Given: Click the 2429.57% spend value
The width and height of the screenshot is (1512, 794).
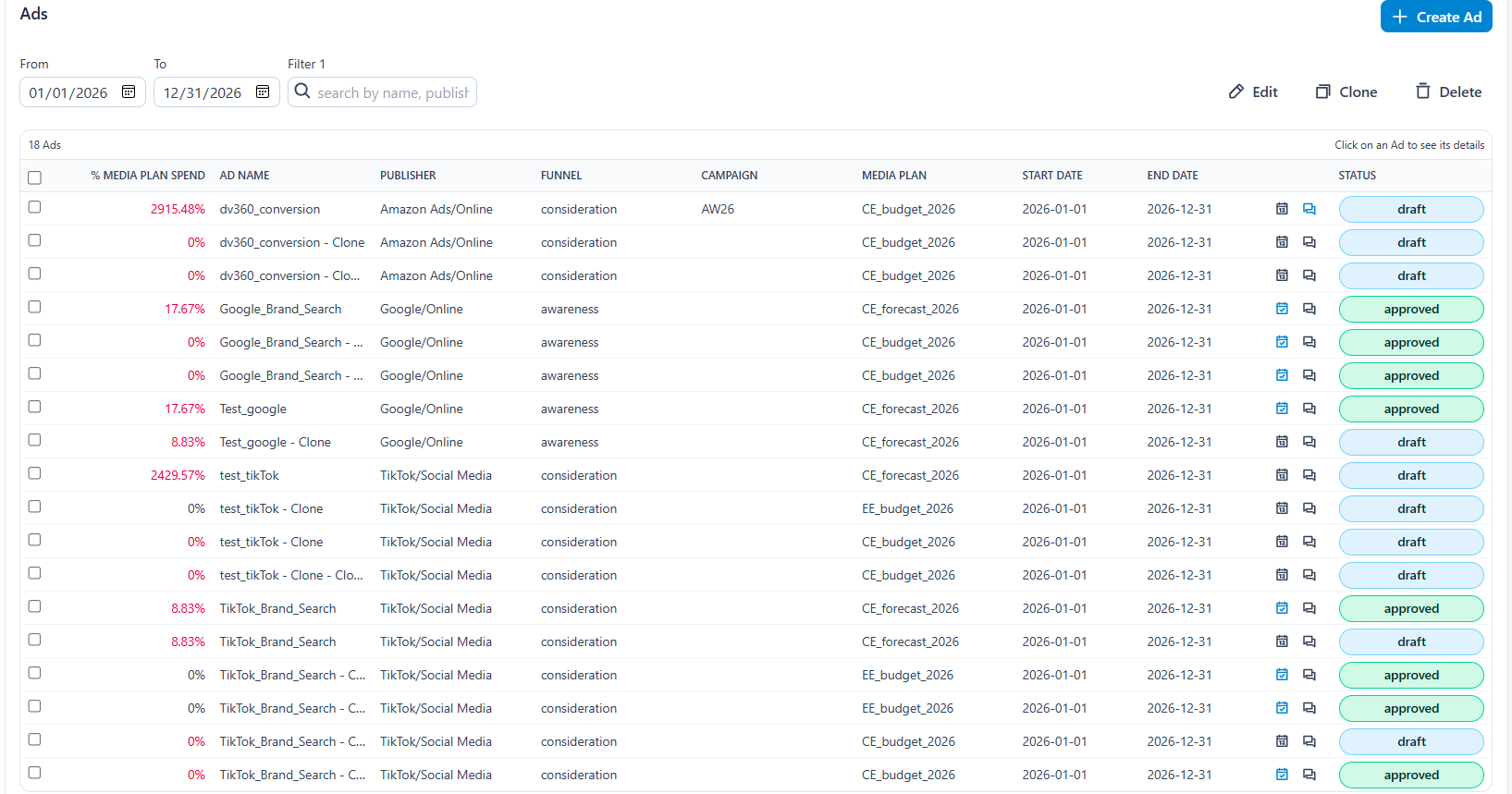Looking at the screenshot, I should coord(178,475).
